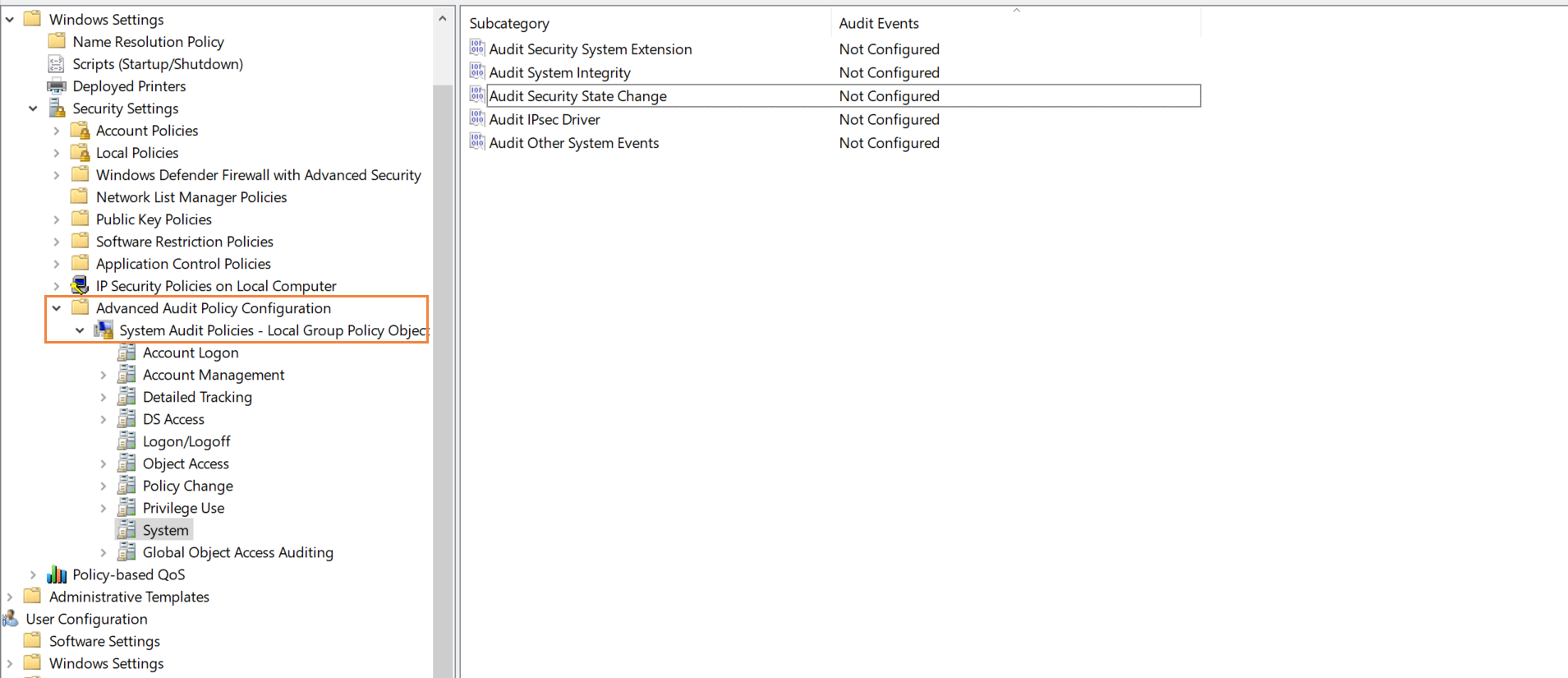Select the 'Audit IPsec Driver' subcategory
Viewport: 1568px width, 678px height.
point(545,119)
